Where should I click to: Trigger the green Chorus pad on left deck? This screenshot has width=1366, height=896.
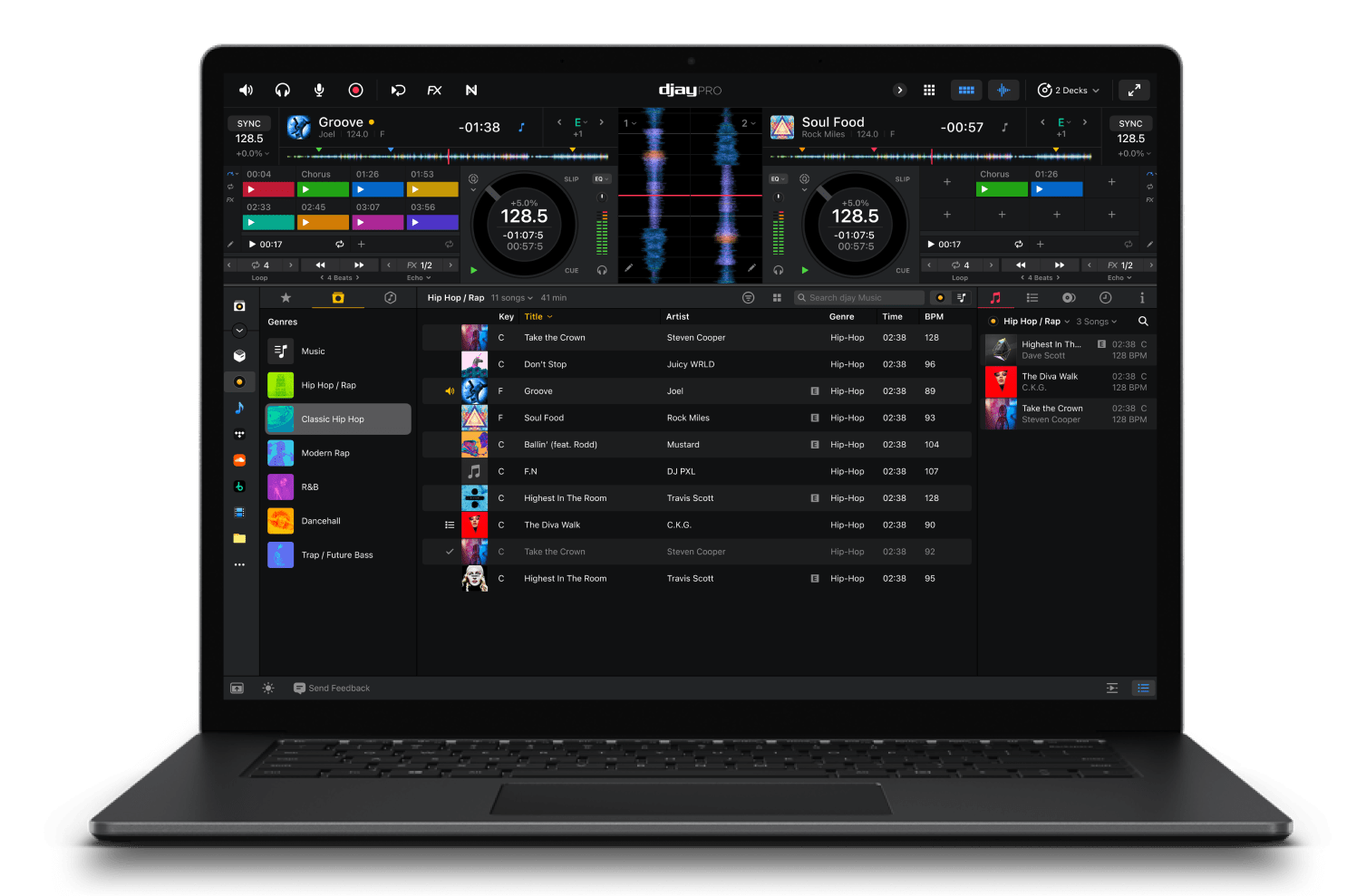tap(324, 189)
